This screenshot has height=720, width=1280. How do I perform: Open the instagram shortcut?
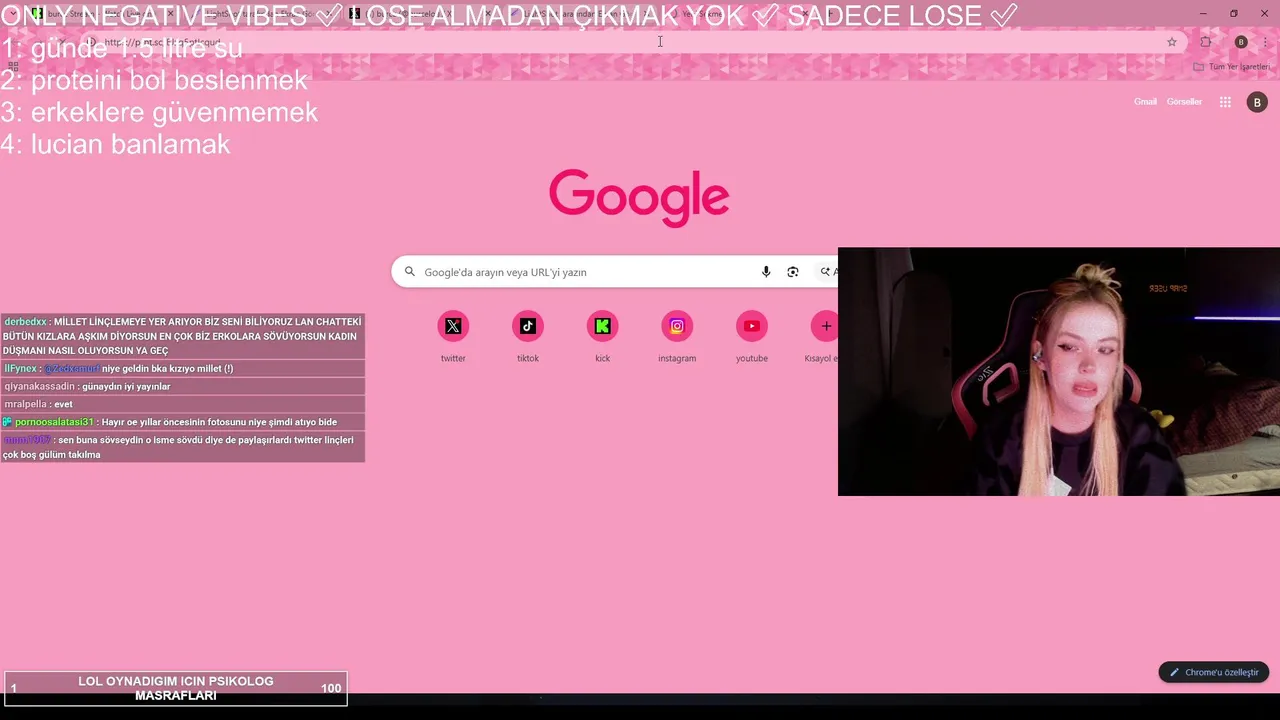pyautogui.click(x=677, y=326)
